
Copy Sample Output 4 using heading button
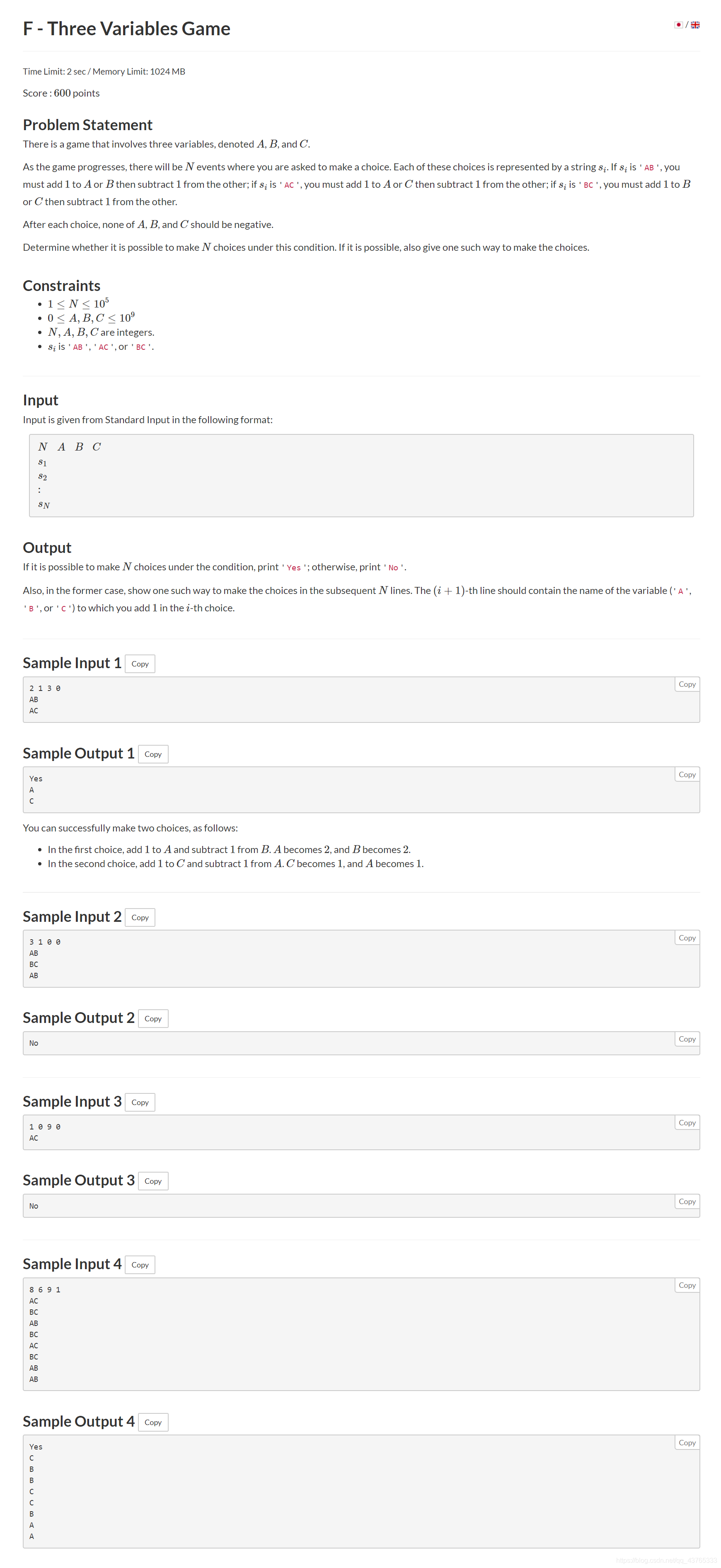[153, 1422]
